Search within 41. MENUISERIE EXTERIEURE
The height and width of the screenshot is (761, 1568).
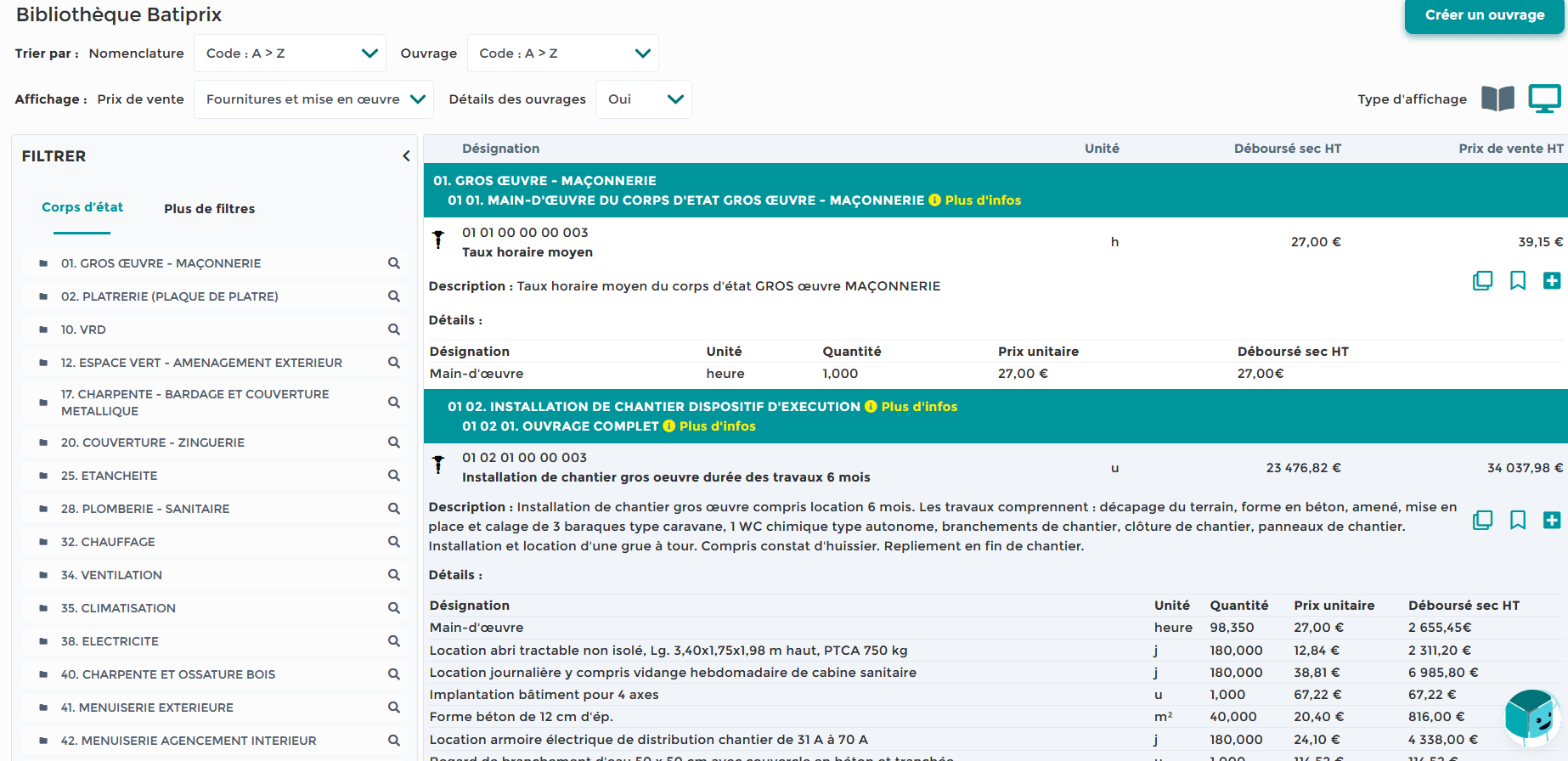[x=394, y=707]
